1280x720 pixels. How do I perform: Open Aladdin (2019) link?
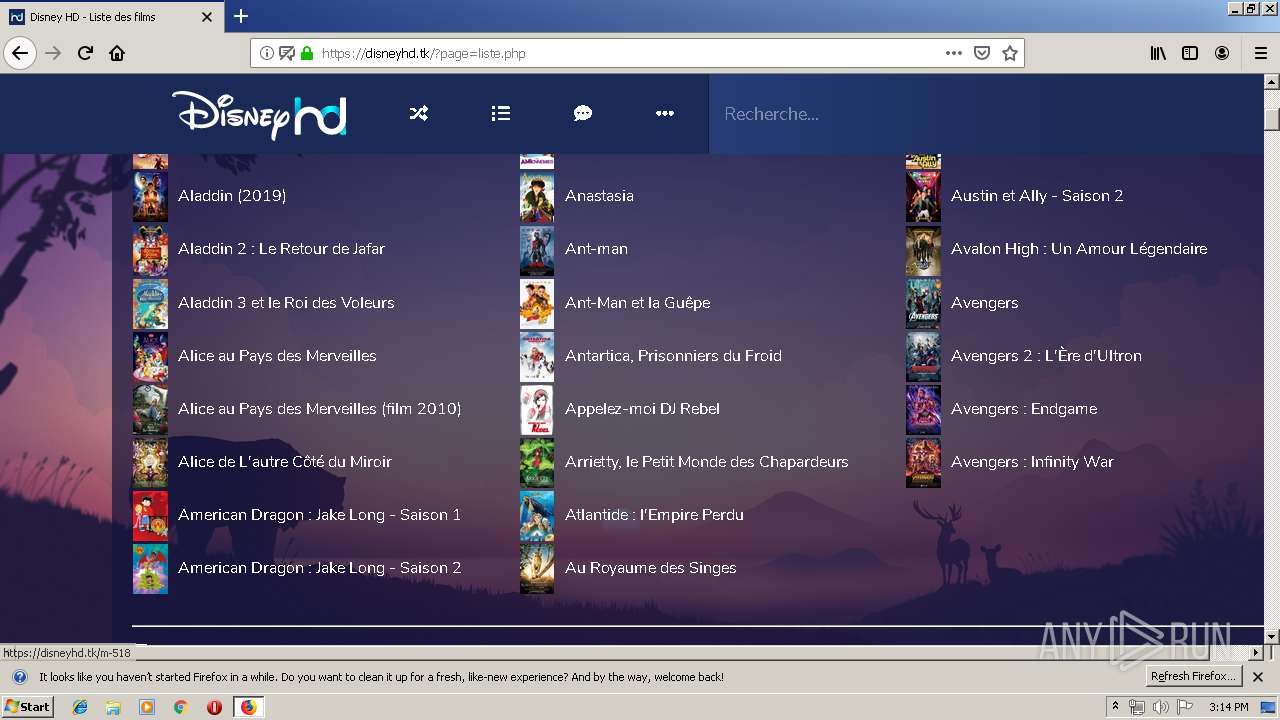[x=232, y=196]
